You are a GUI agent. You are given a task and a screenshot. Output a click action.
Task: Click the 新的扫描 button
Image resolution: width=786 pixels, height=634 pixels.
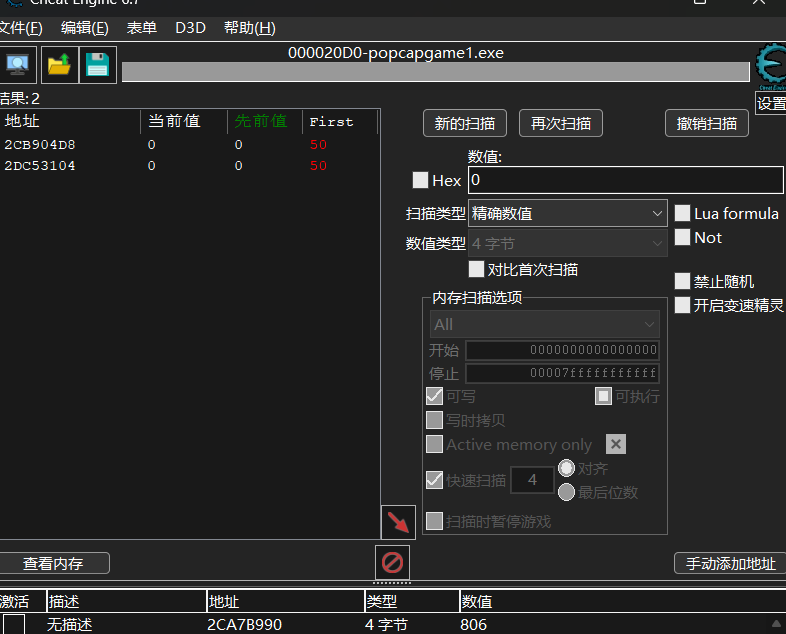click(x=465, y=123)
